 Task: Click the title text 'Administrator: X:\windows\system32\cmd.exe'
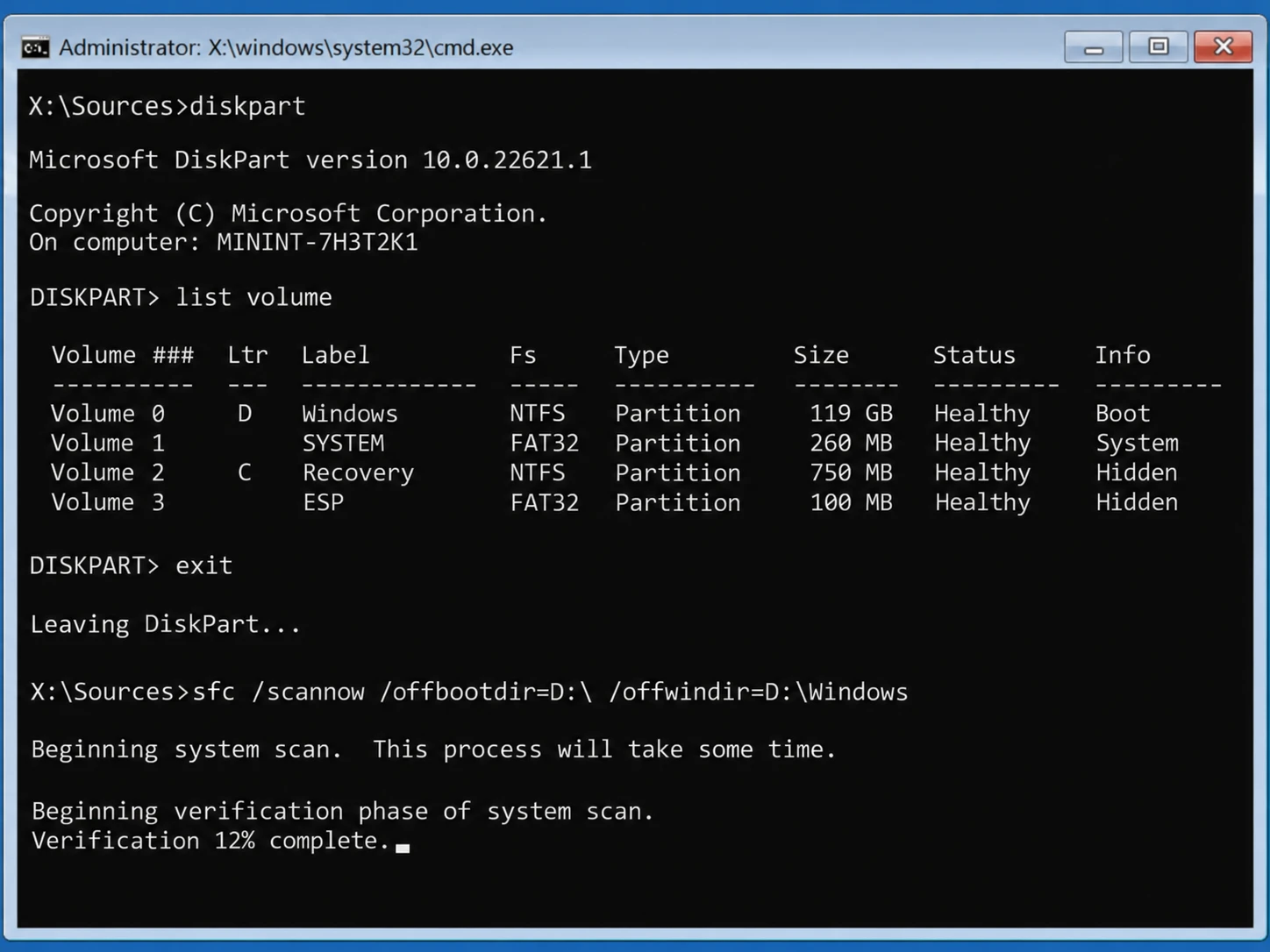[x=286, y=47]
